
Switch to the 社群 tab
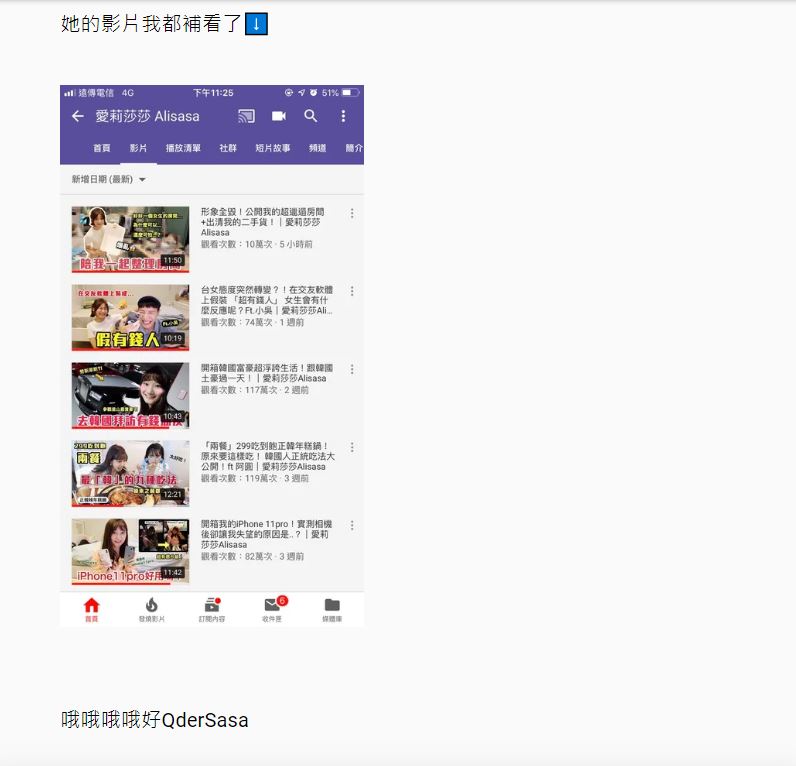[x=228, y=148]
